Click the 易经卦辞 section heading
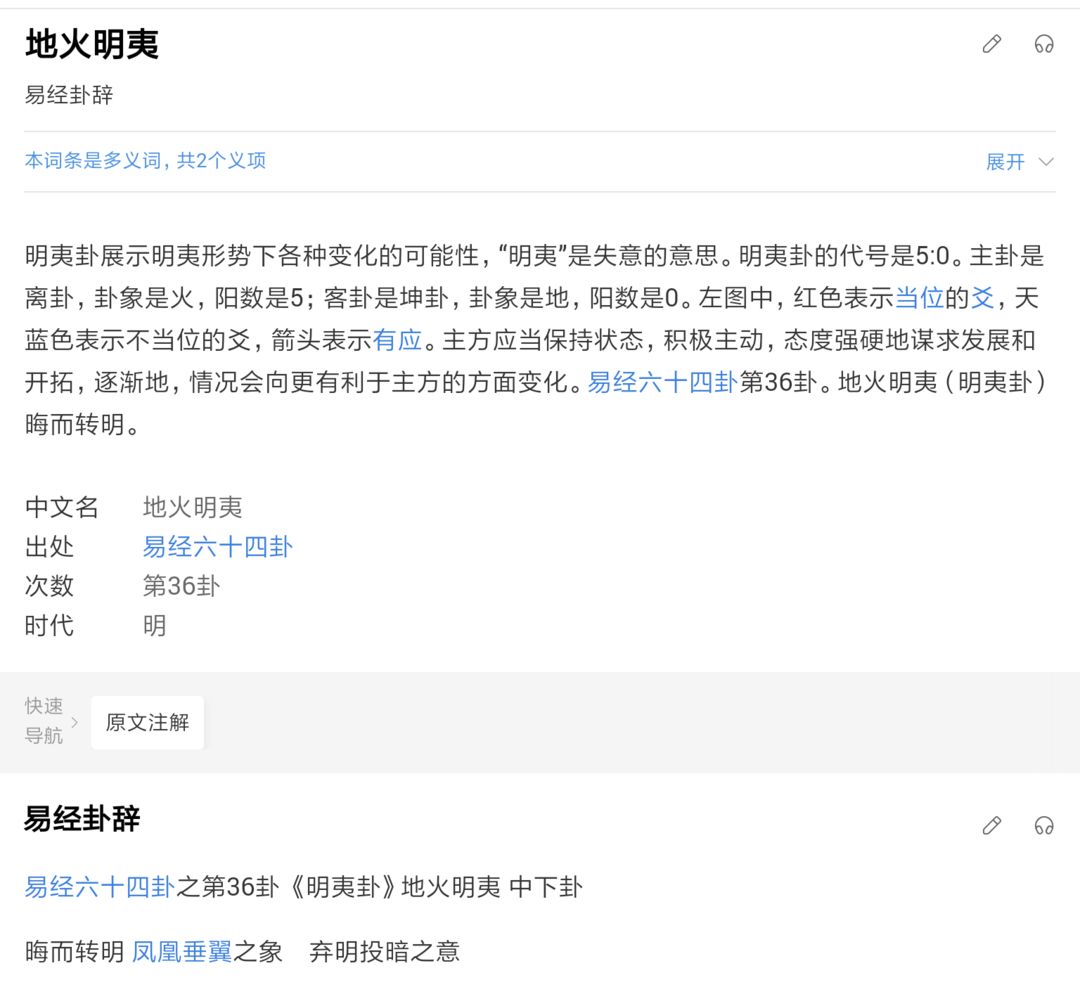Viewport: 1080px width, 987px height. pos(82,819)
